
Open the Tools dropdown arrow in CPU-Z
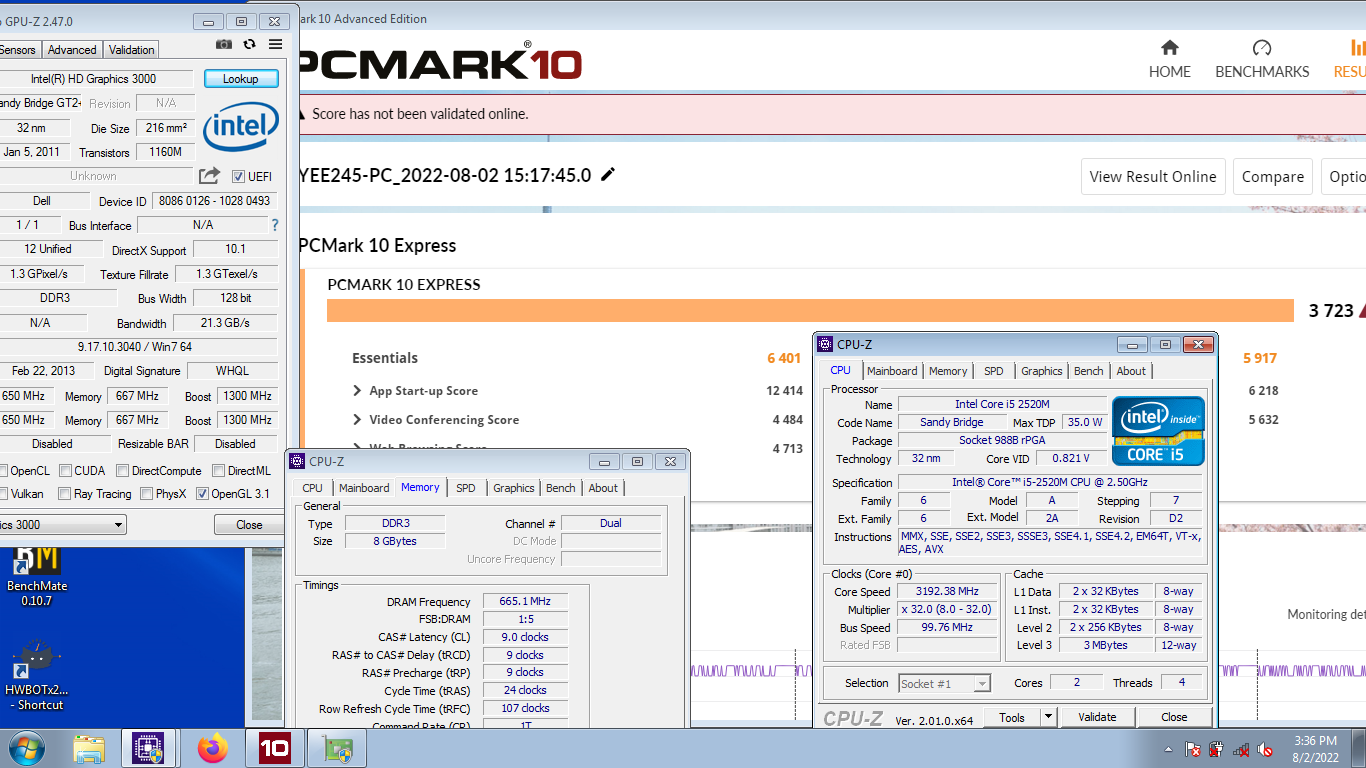1048,717
